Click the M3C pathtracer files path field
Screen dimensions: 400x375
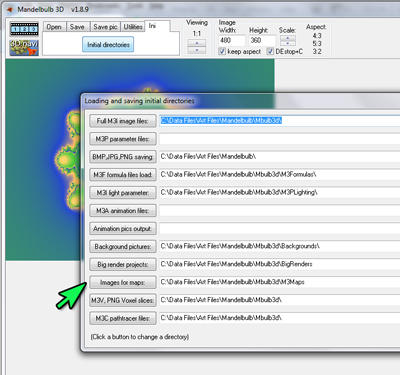pos(279,318)
